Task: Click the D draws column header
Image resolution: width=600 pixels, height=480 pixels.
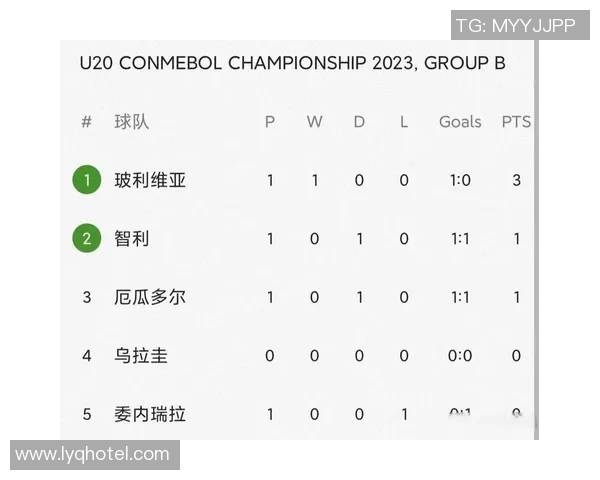Action: 359,122
